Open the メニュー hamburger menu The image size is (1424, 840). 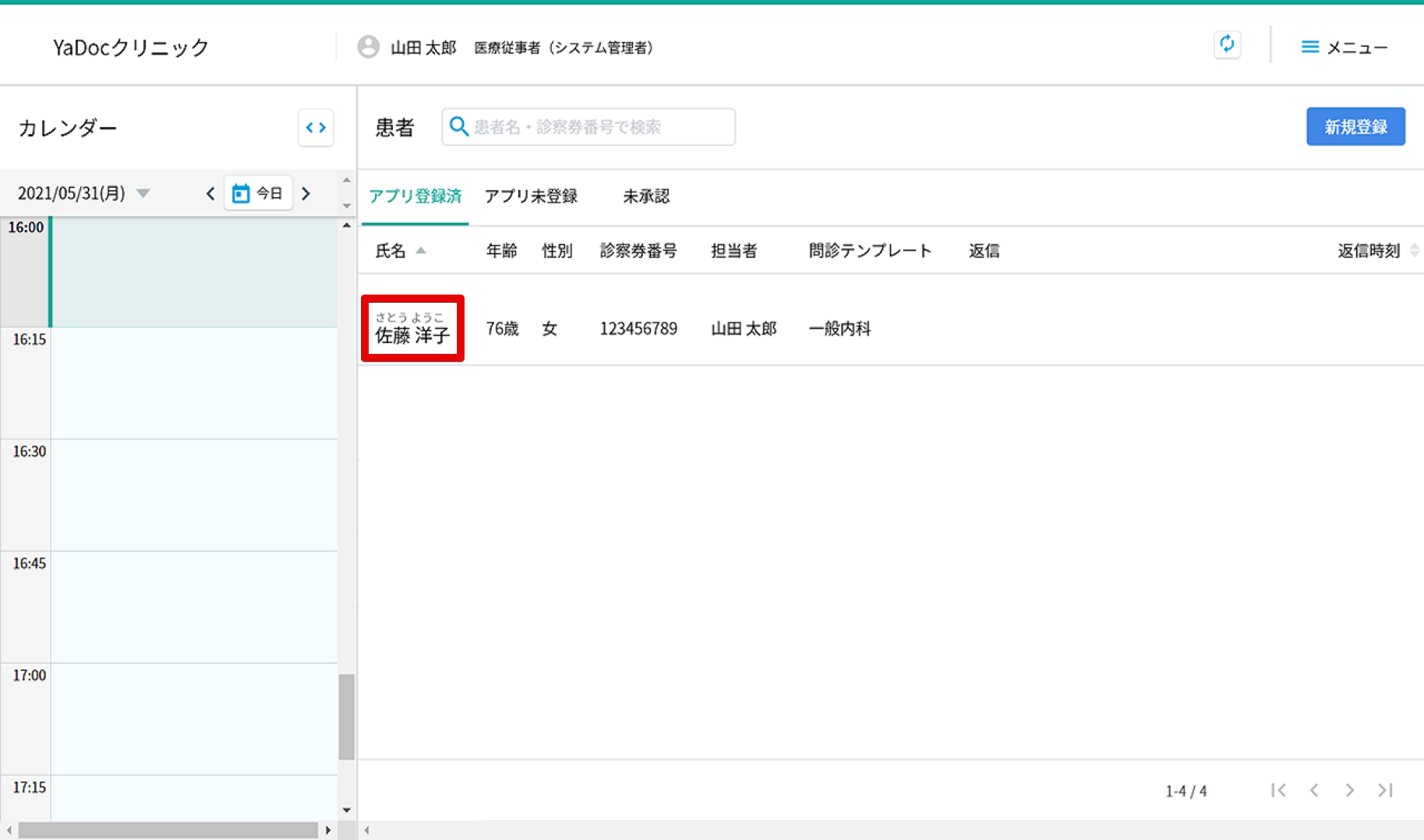1344,48
